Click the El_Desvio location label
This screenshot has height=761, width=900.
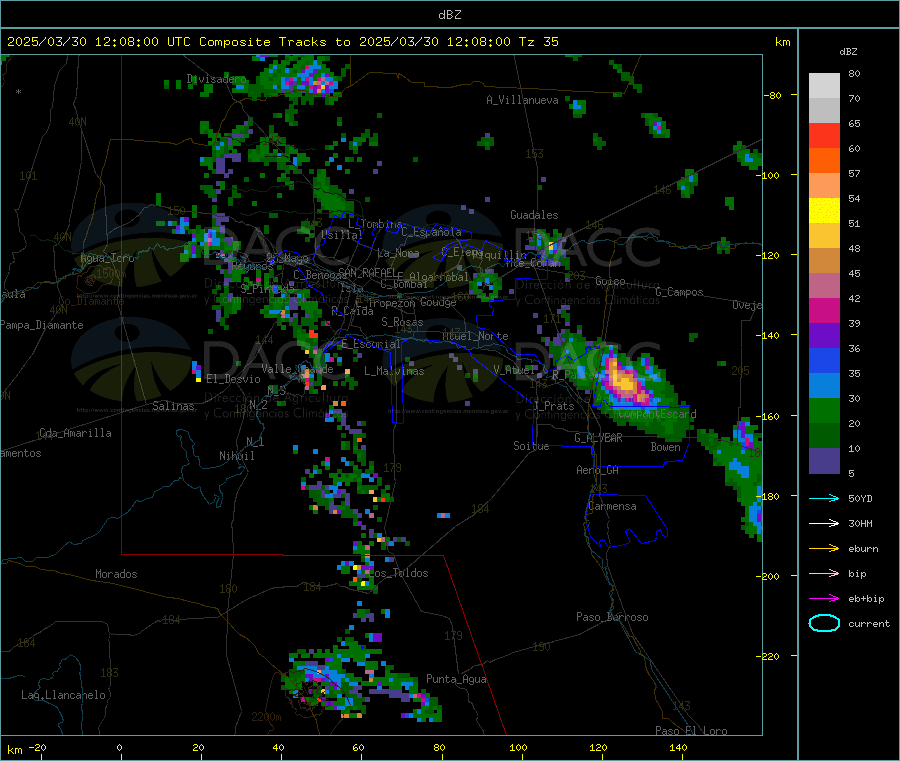tap(233, 379)
